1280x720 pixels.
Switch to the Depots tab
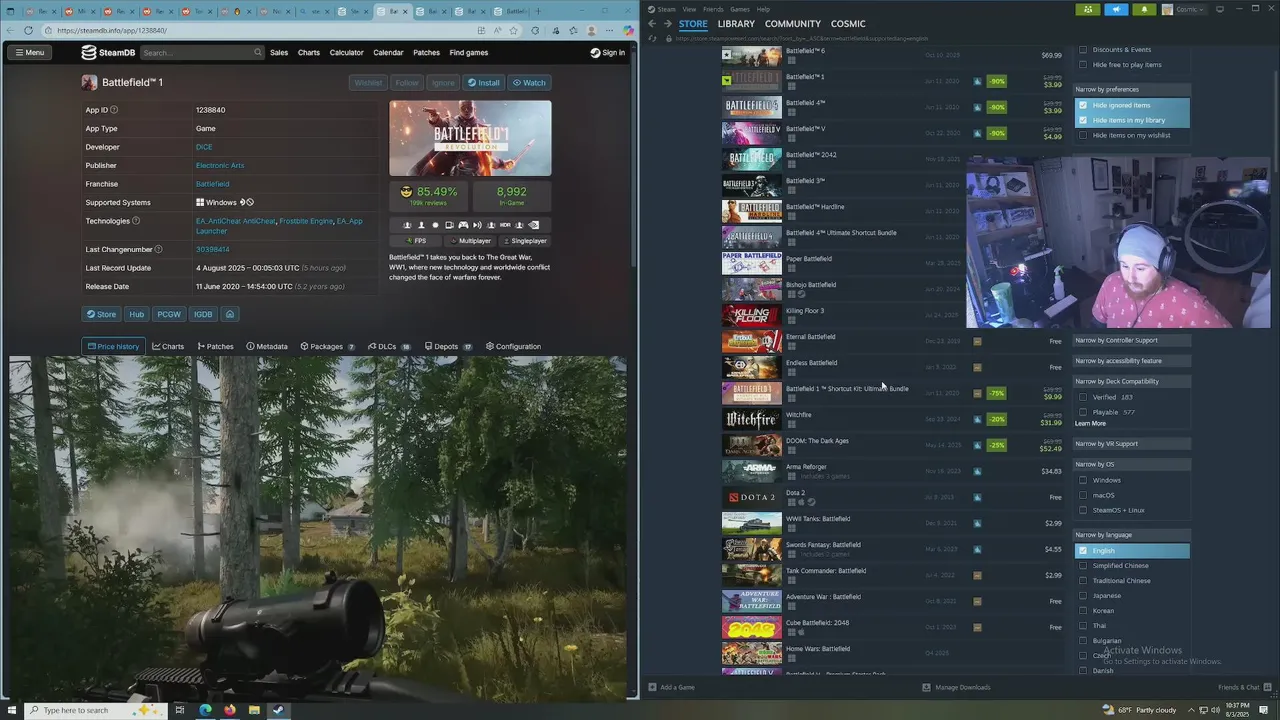(x=448, y=346)
